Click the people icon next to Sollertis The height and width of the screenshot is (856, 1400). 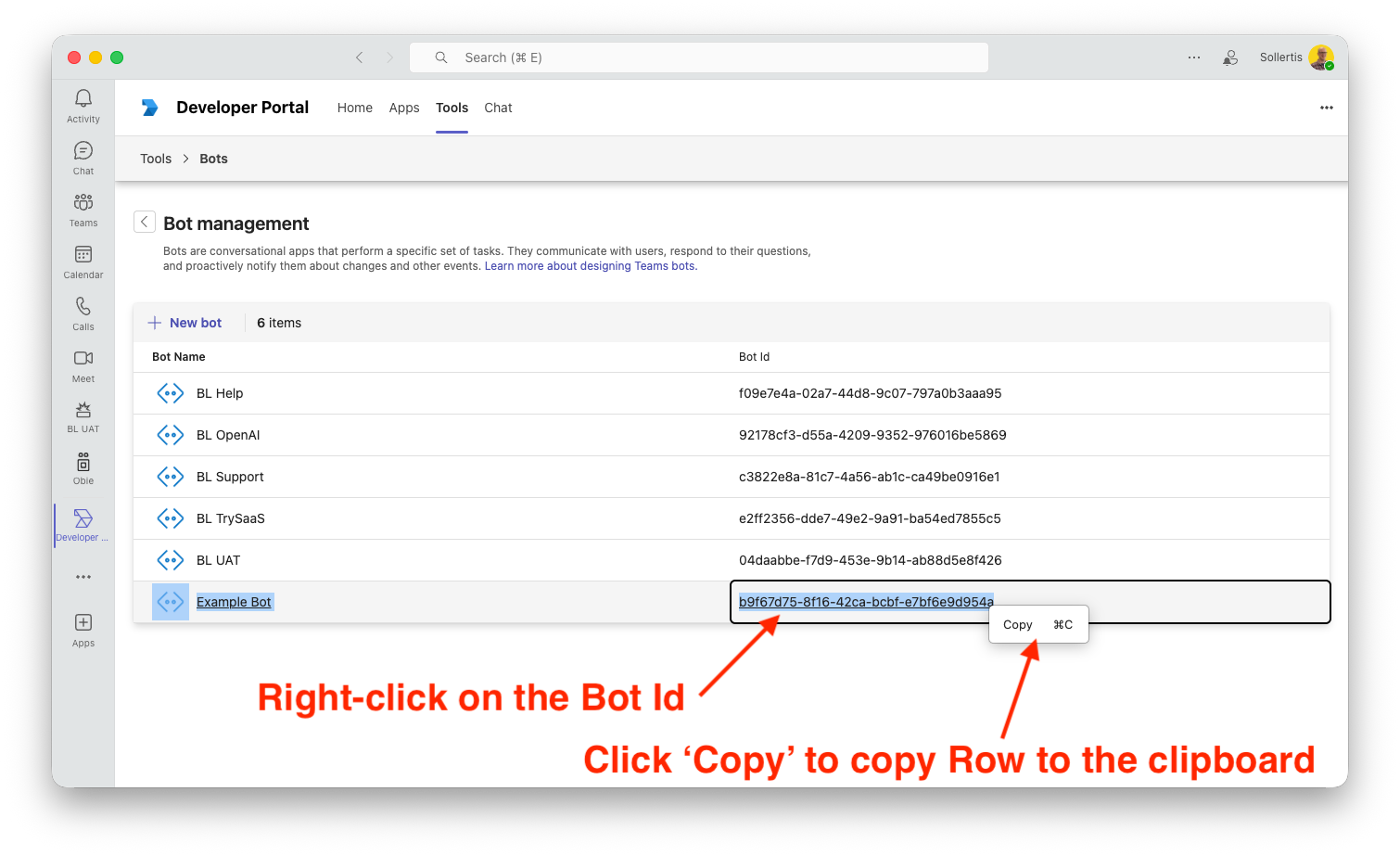pos(1230,57)
